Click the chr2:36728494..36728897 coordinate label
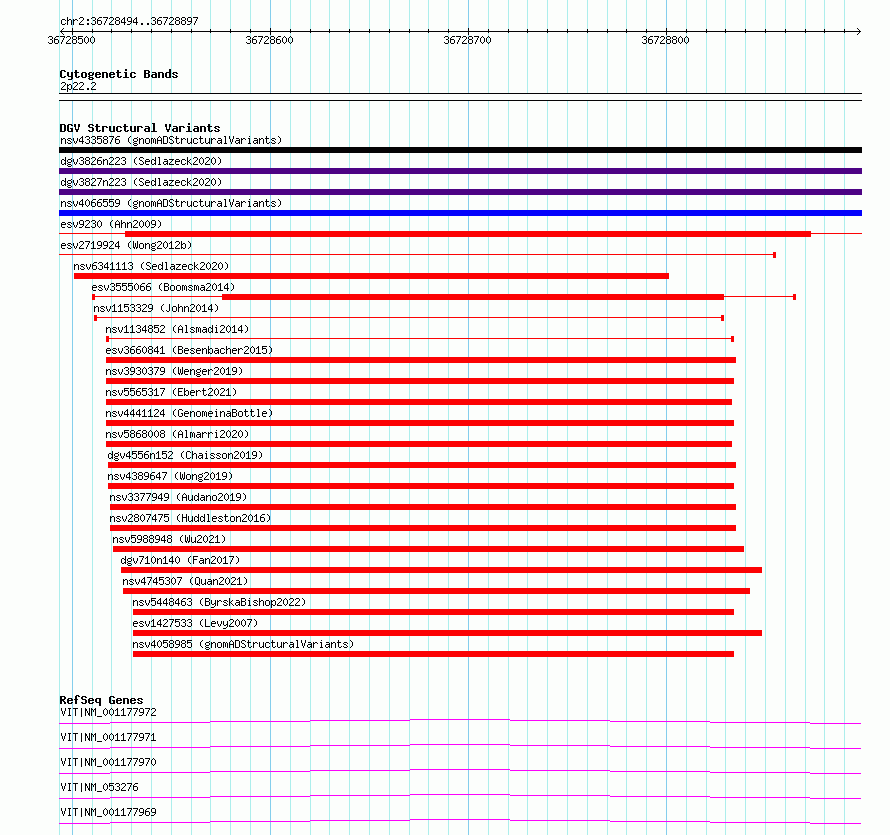The image size is (890, 835). point(129,22)
